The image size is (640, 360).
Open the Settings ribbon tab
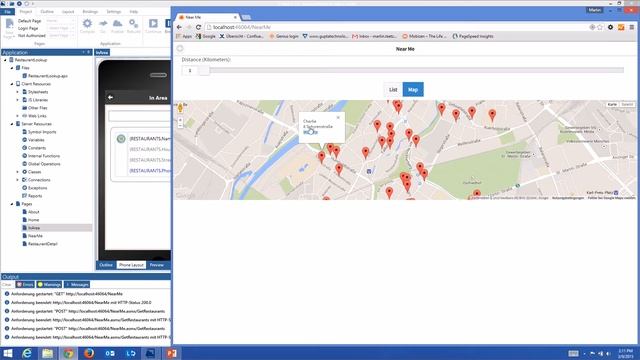[x=113, y=12]
